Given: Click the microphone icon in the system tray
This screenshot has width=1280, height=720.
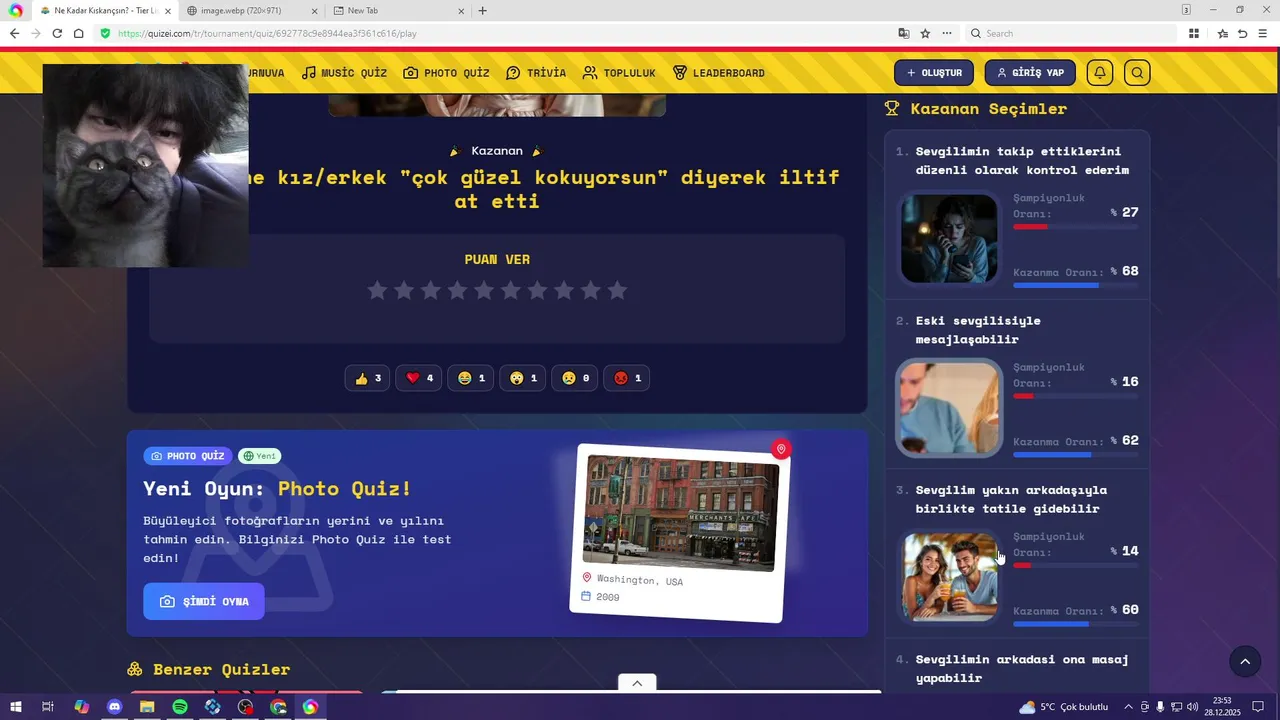Looking at the screenshot, I should (1160, 707).
